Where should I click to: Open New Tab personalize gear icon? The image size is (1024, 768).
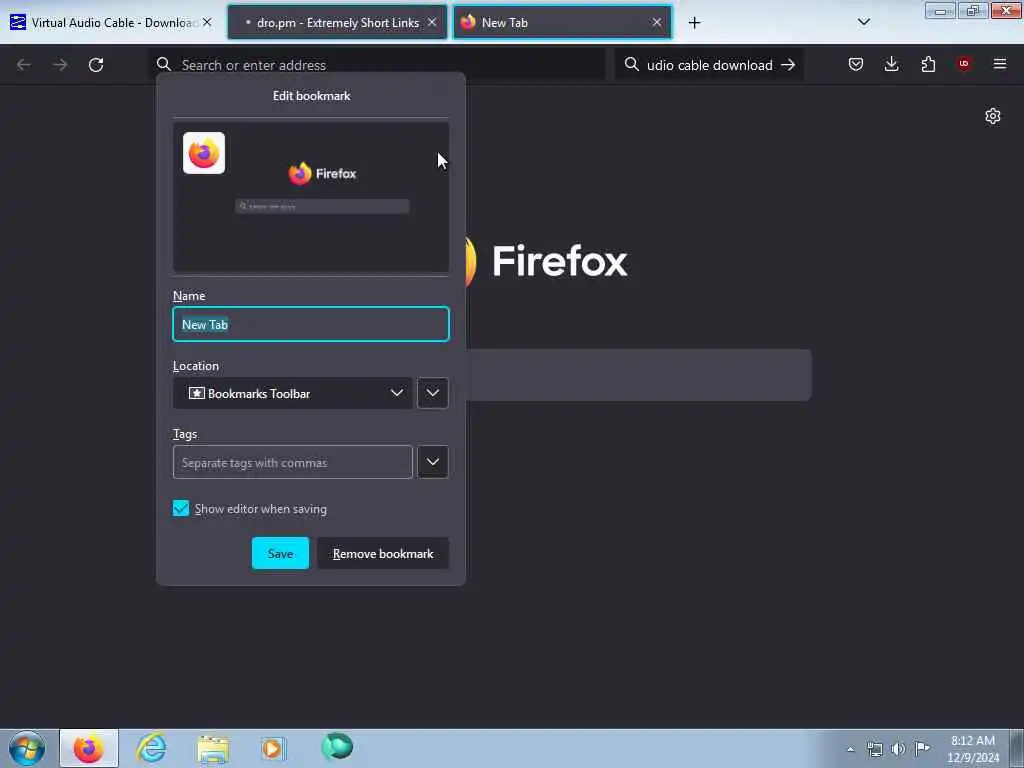[x=993, y=116]
